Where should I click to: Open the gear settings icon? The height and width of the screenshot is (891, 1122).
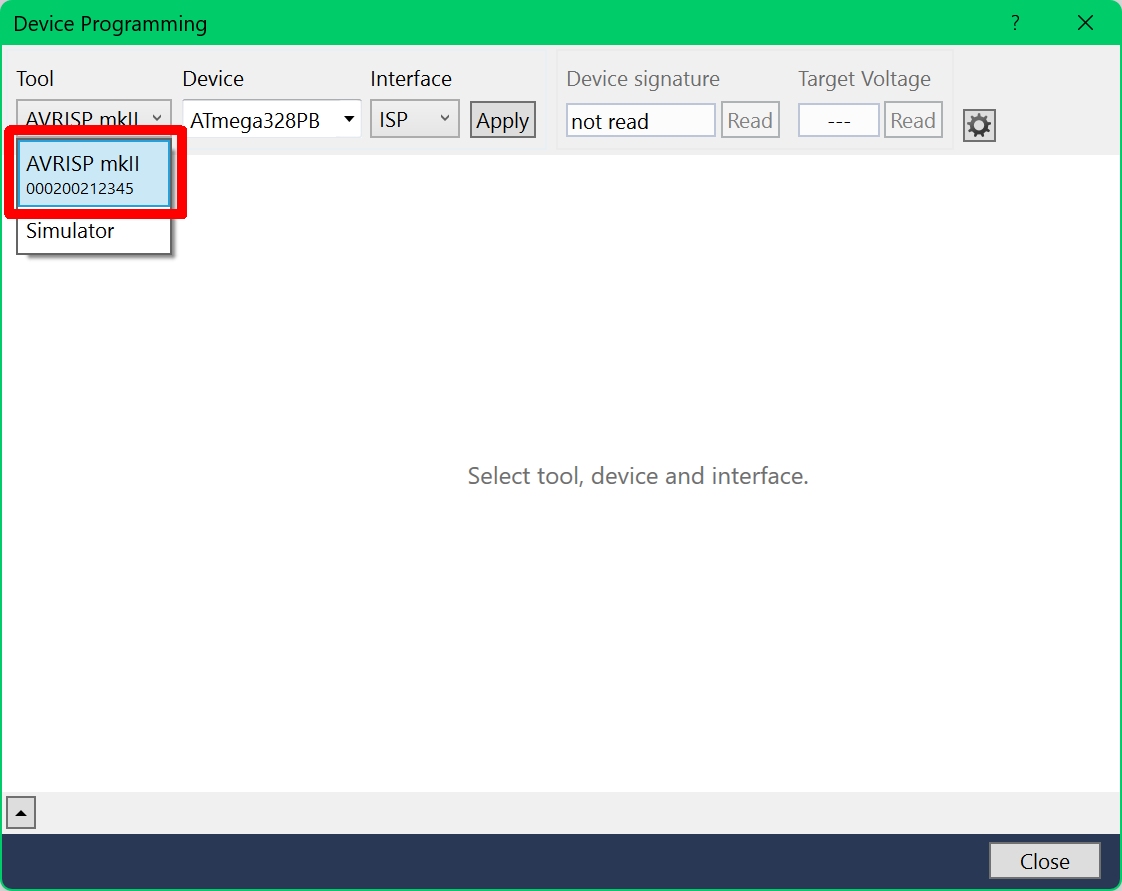tap(979, 126)
